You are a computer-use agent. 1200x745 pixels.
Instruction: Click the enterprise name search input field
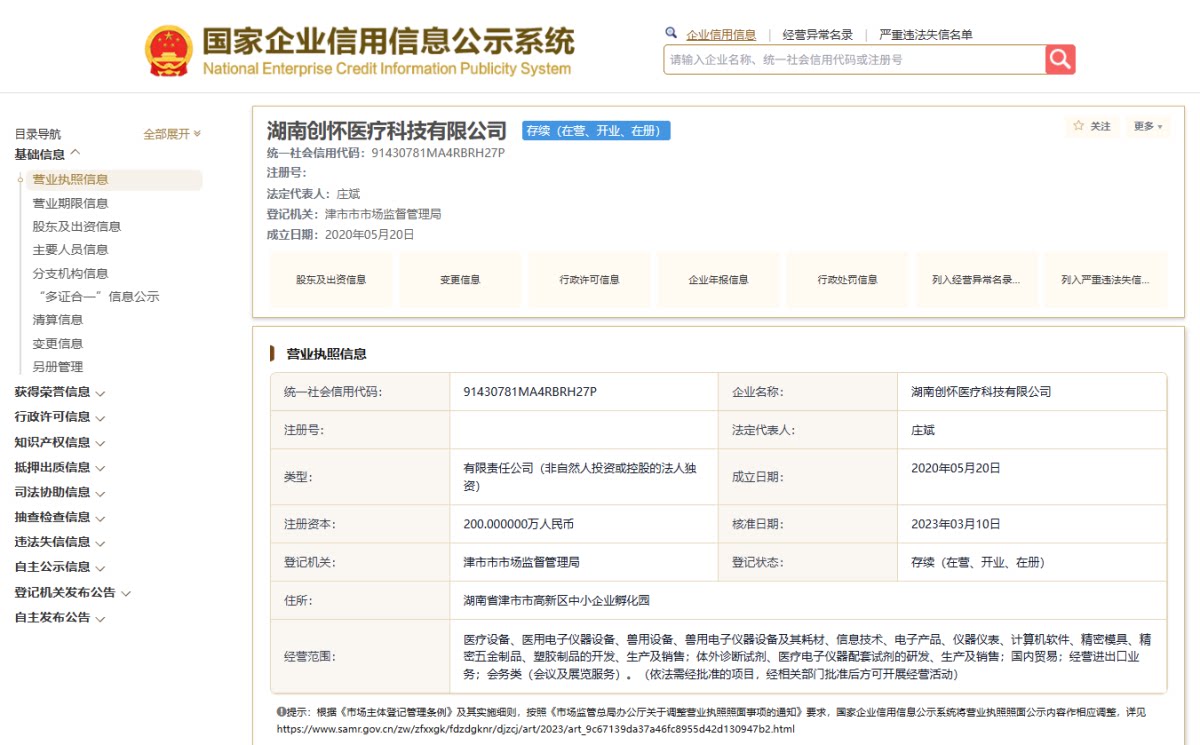pos(855,60)
